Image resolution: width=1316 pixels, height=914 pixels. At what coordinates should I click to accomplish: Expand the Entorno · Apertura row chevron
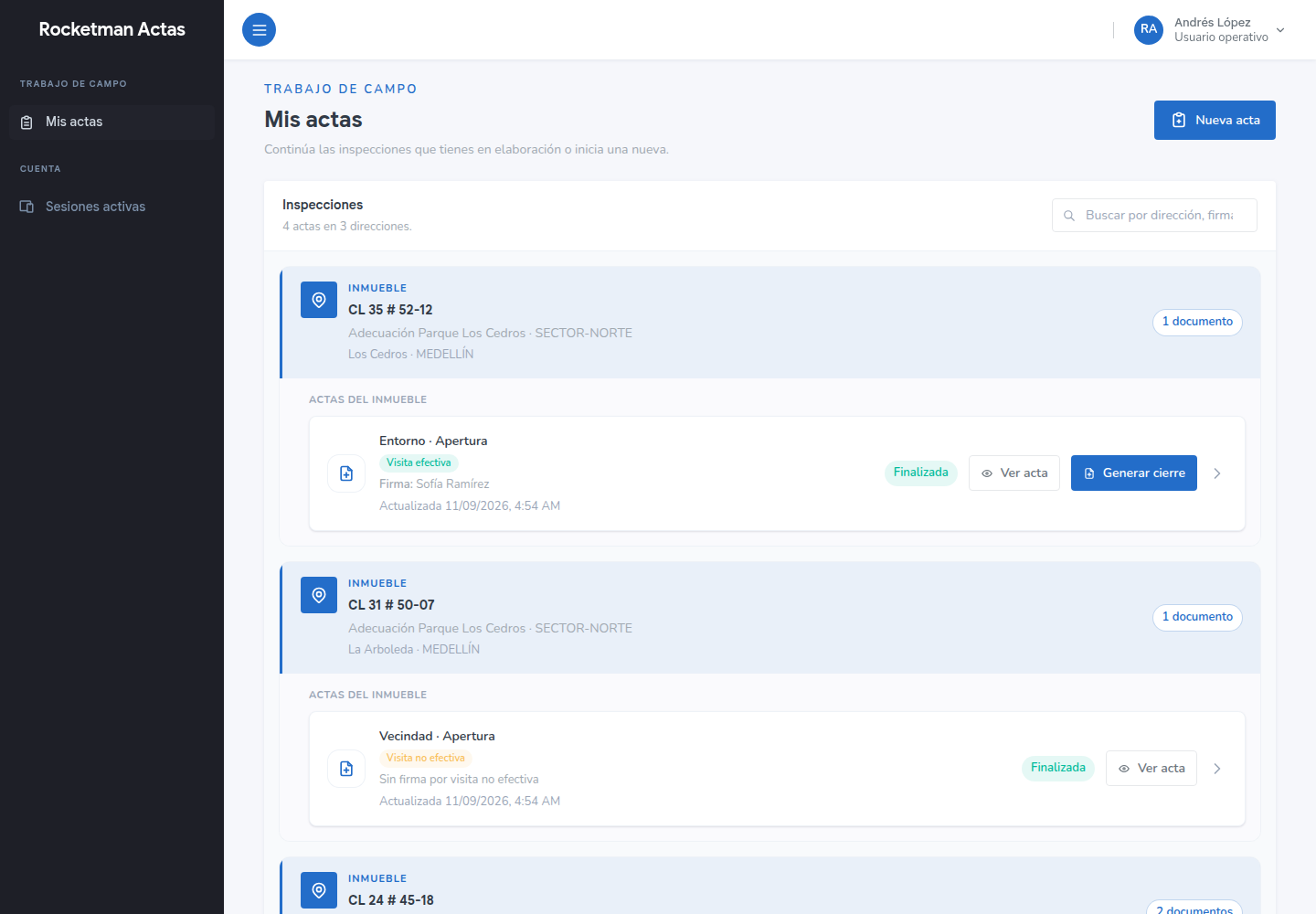pos(1217,473)
